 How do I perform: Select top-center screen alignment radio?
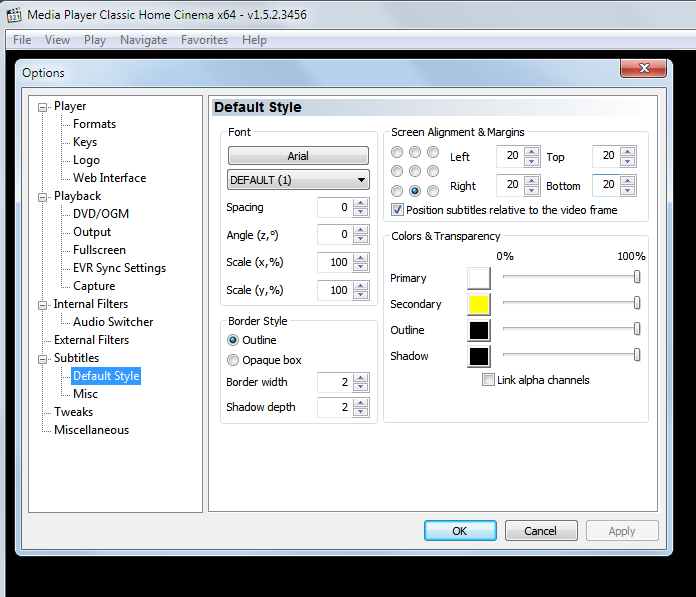point(415,152)
